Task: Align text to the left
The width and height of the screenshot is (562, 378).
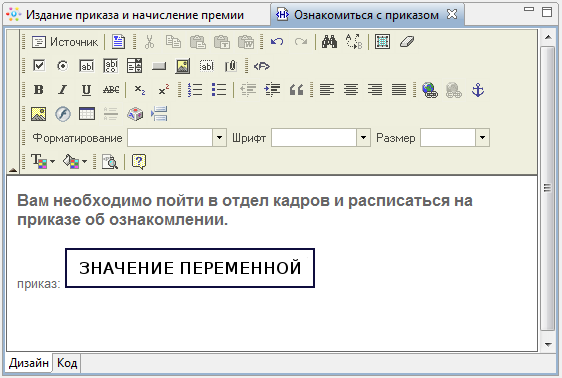Action: pyautogui.click(x=327, y=90)
